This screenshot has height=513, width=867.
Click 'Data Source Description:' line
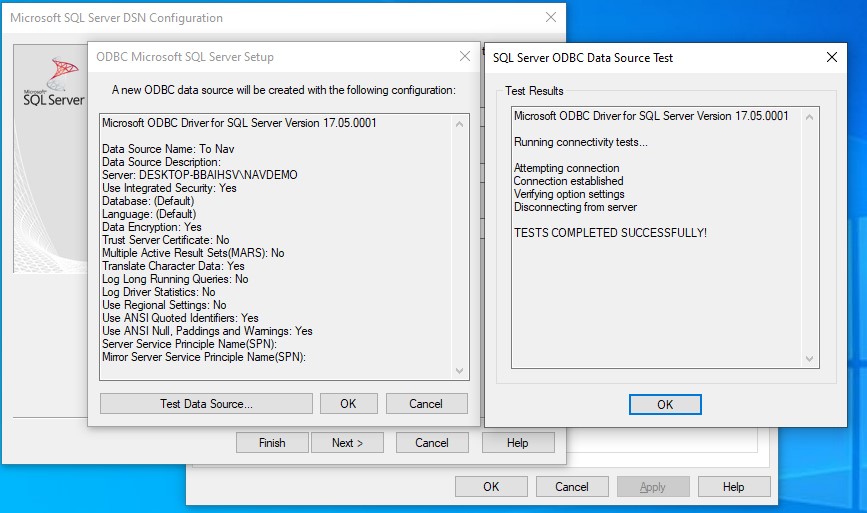tap(161, 162)
